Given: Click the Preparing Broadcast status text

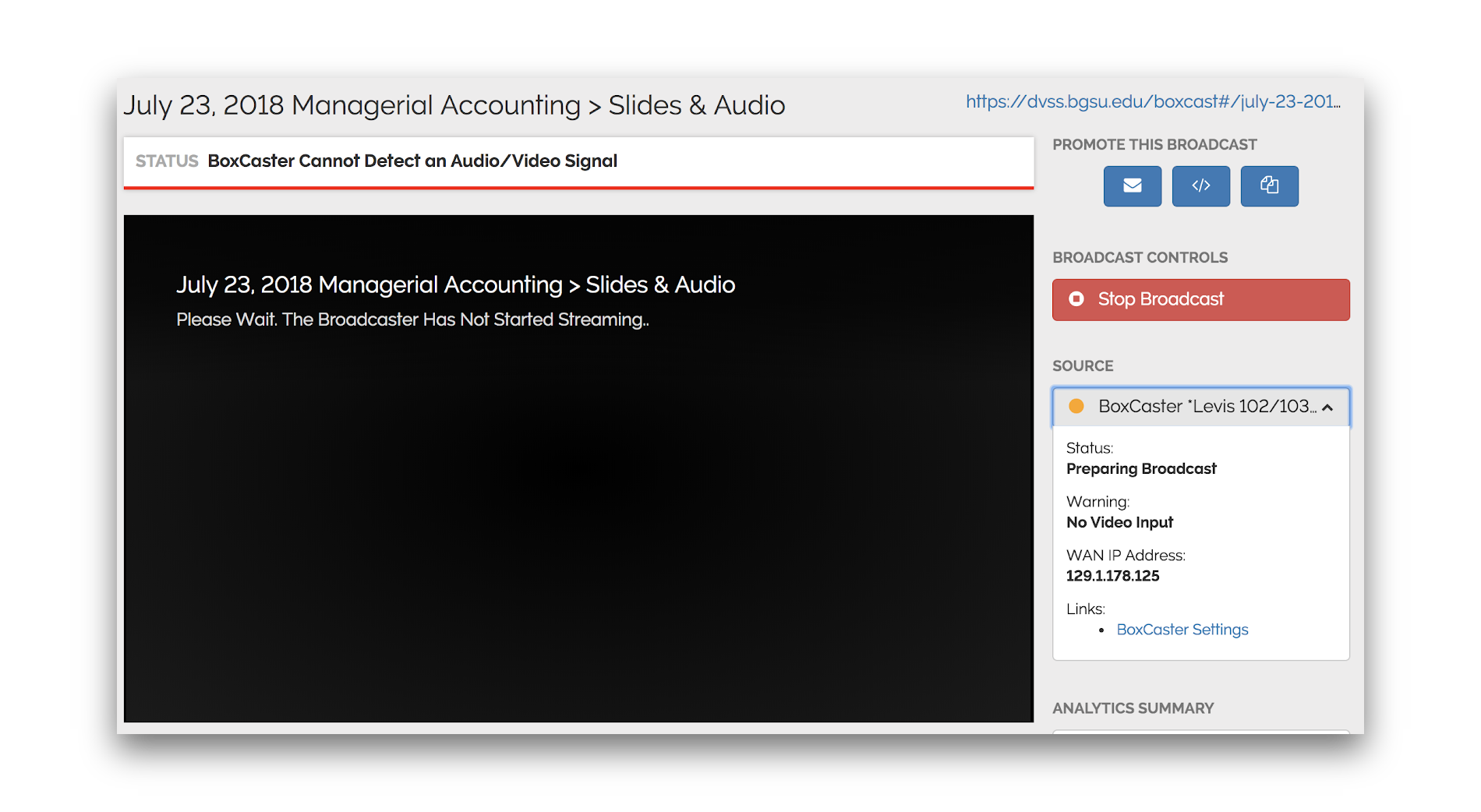Looking at the screenshot, I should click(1141, 468).
